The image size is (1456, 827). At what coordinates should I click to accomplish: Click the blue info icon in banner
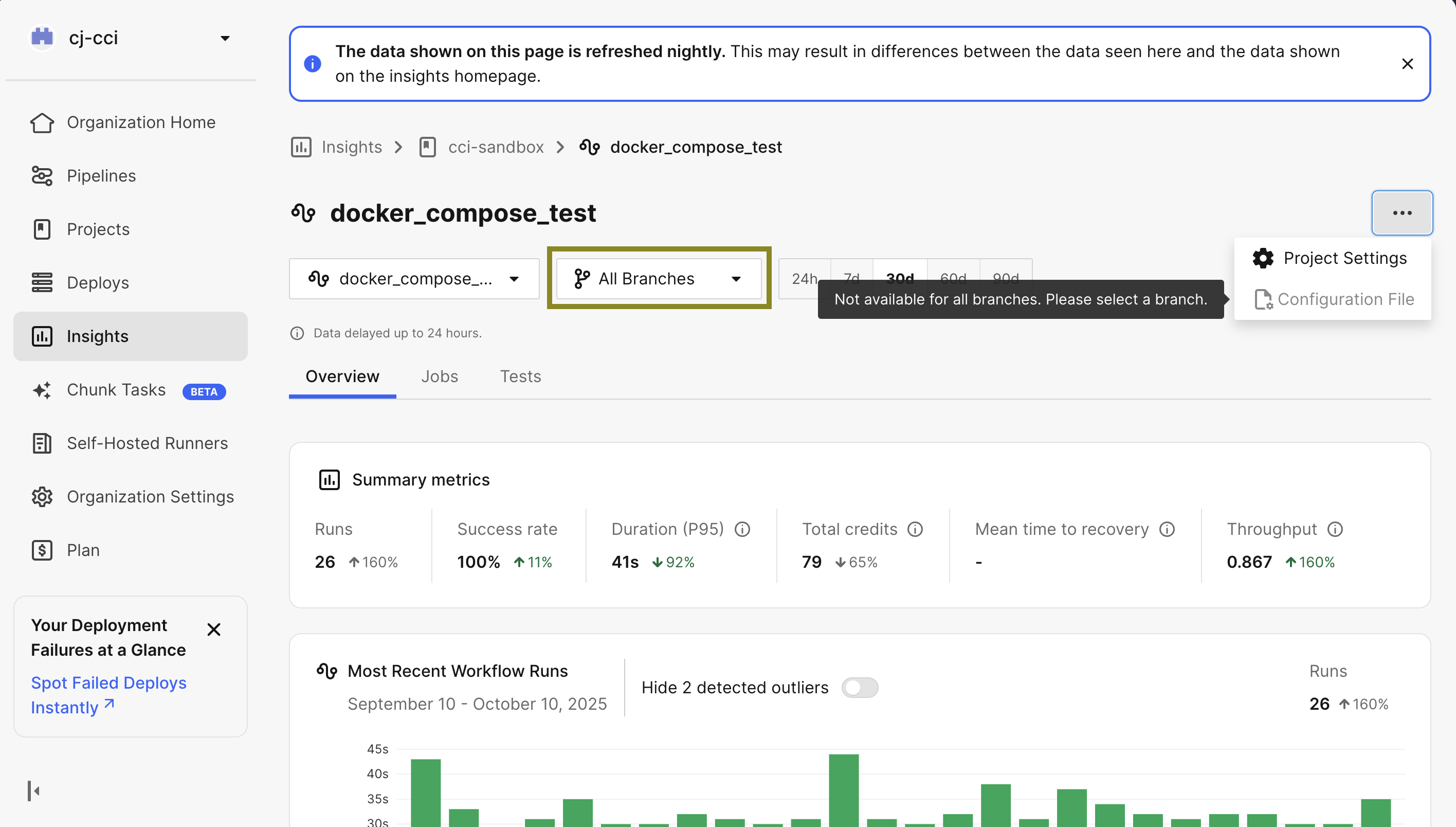point(312,64)
